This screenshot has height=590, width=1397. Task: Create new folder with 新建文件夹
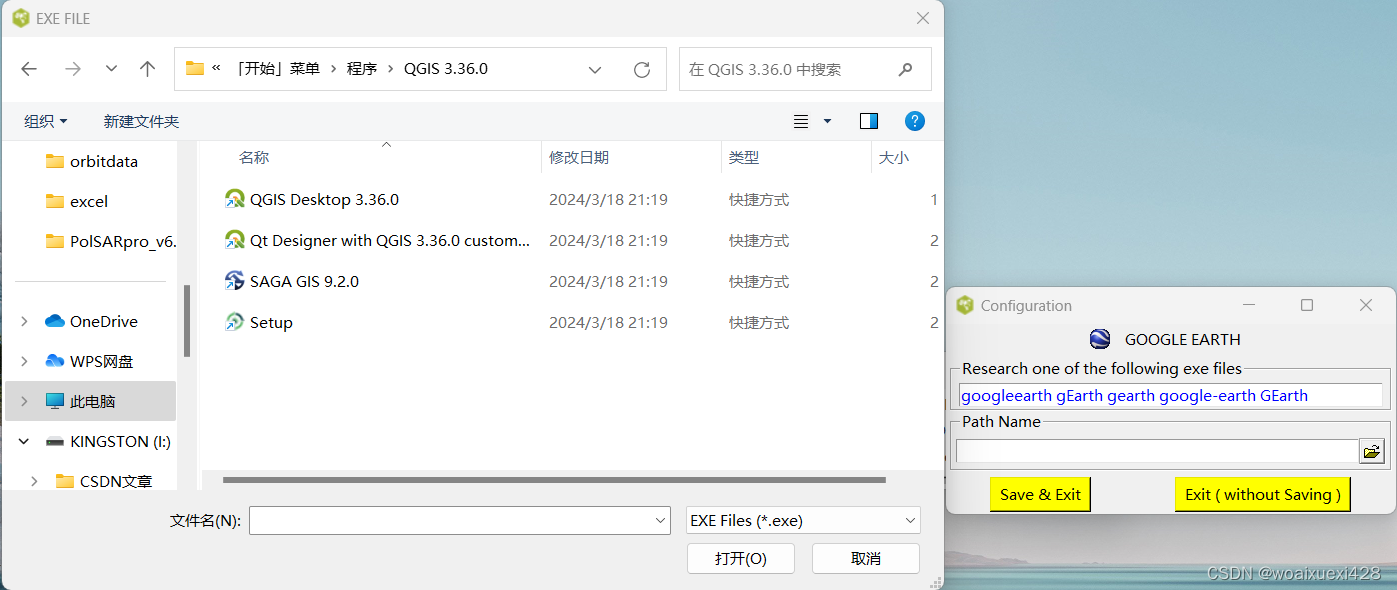[141, 121]
